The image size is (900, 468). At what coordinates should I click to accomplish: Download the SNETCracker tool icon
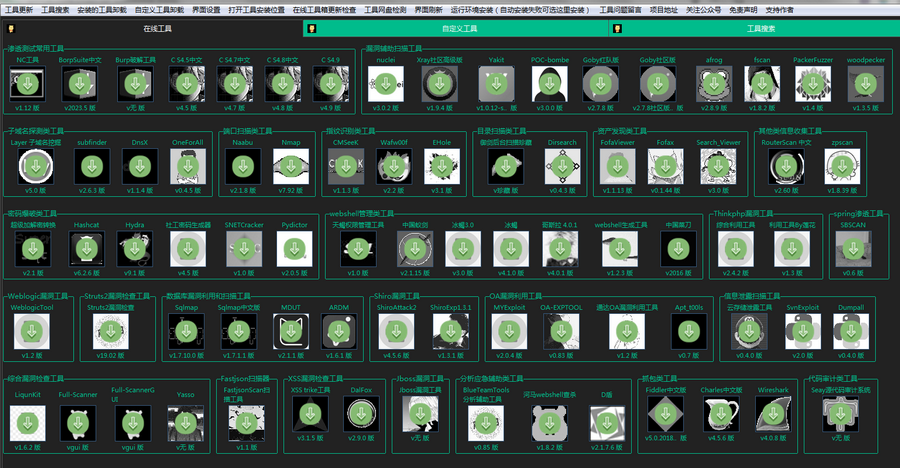[244, 249]
